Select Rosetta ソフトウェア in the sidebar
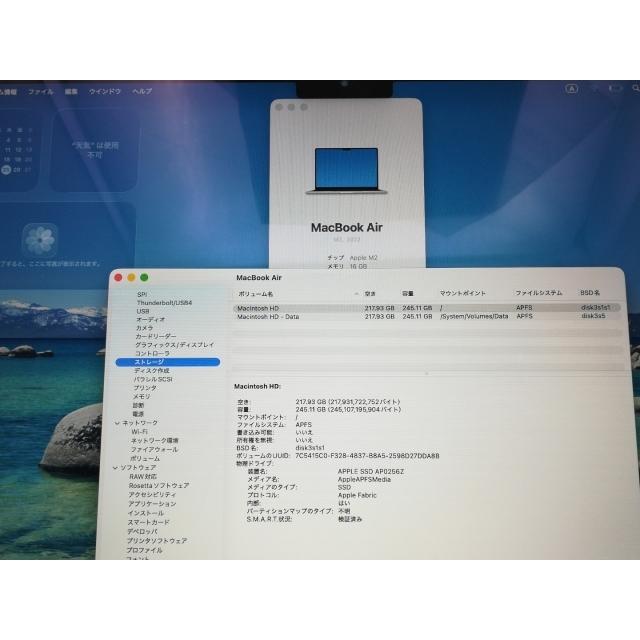The image size is (640, 640). 159,486
